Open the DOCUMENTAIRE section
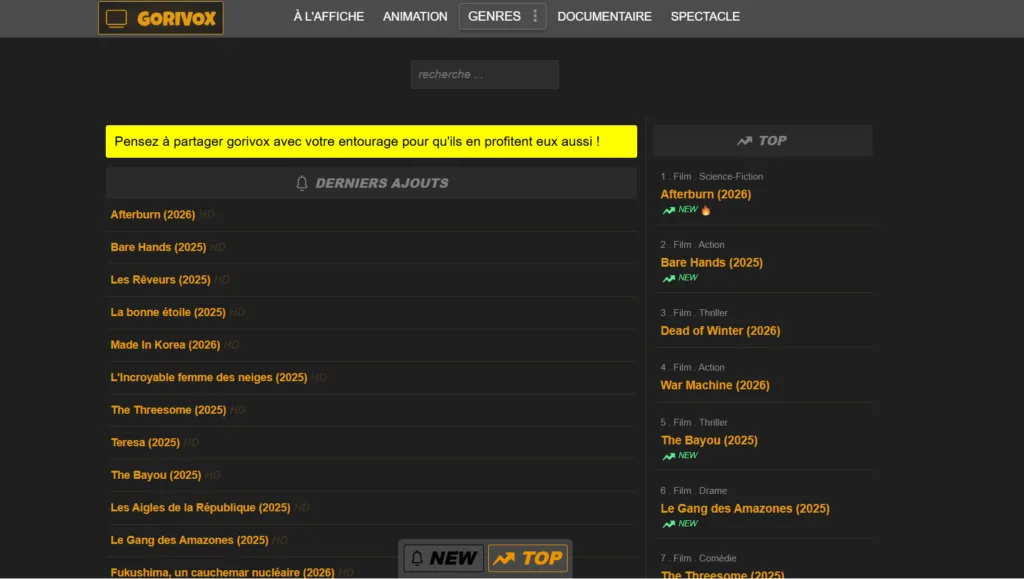 [x=604, y=16]
